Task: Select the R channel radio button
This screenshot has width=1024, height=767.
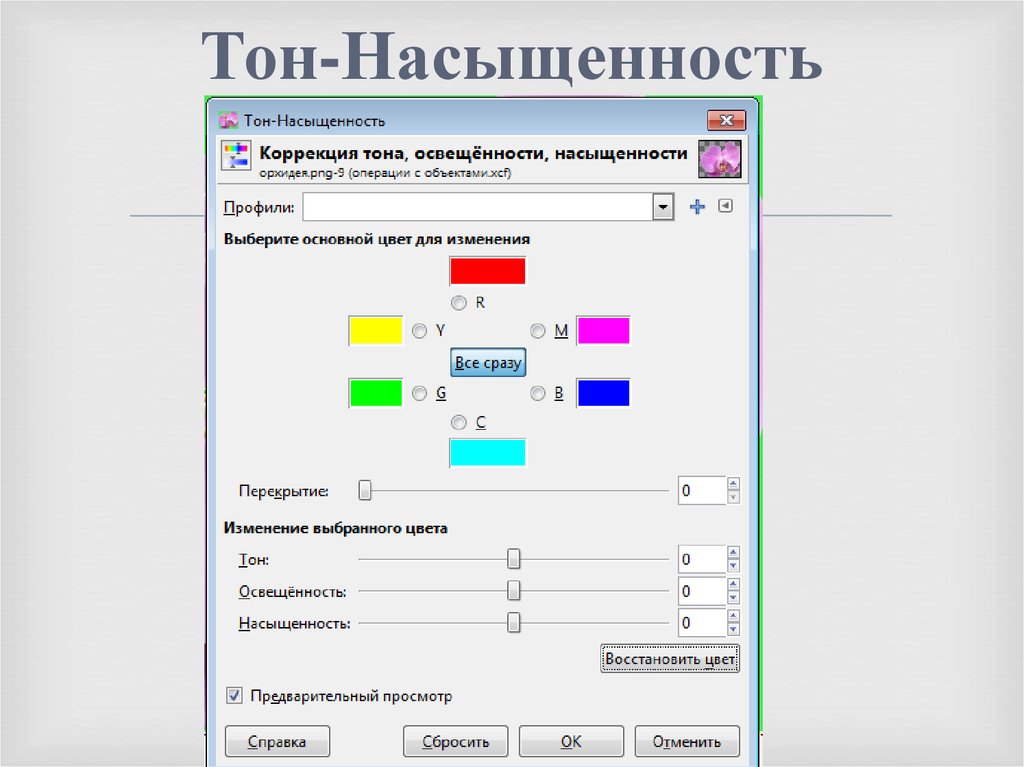Action: tap(459, 302)
